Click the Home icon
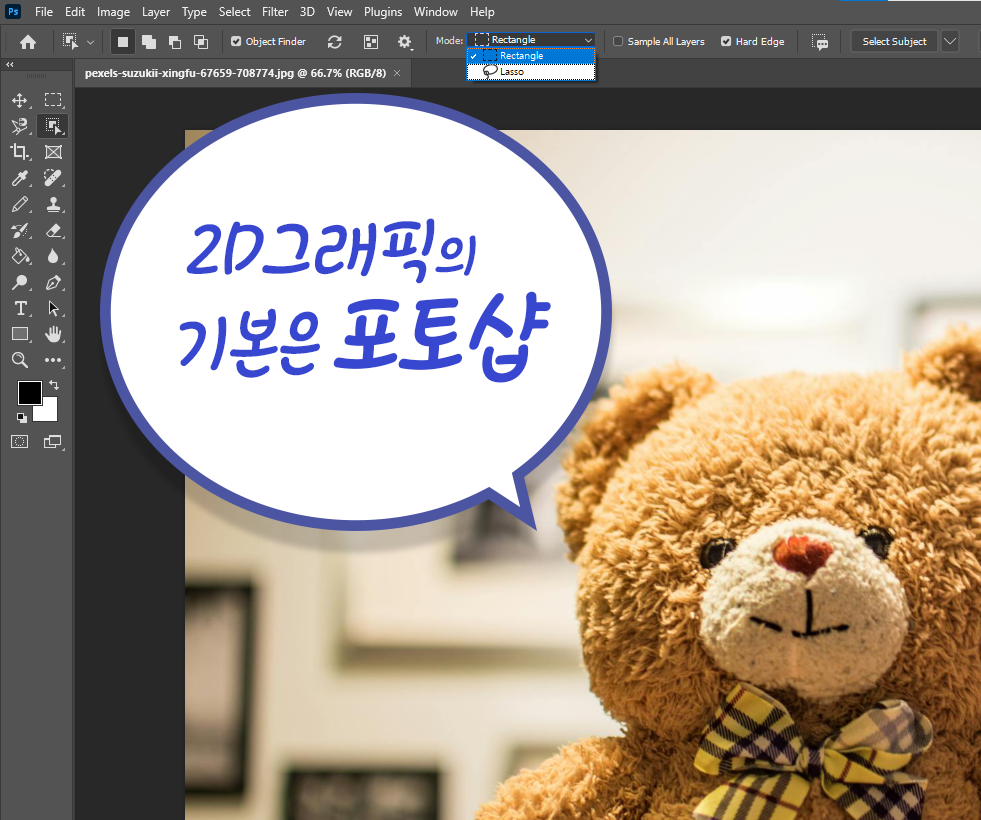The width and height of the screenshot is (981, 820). [x=28, y=42]
